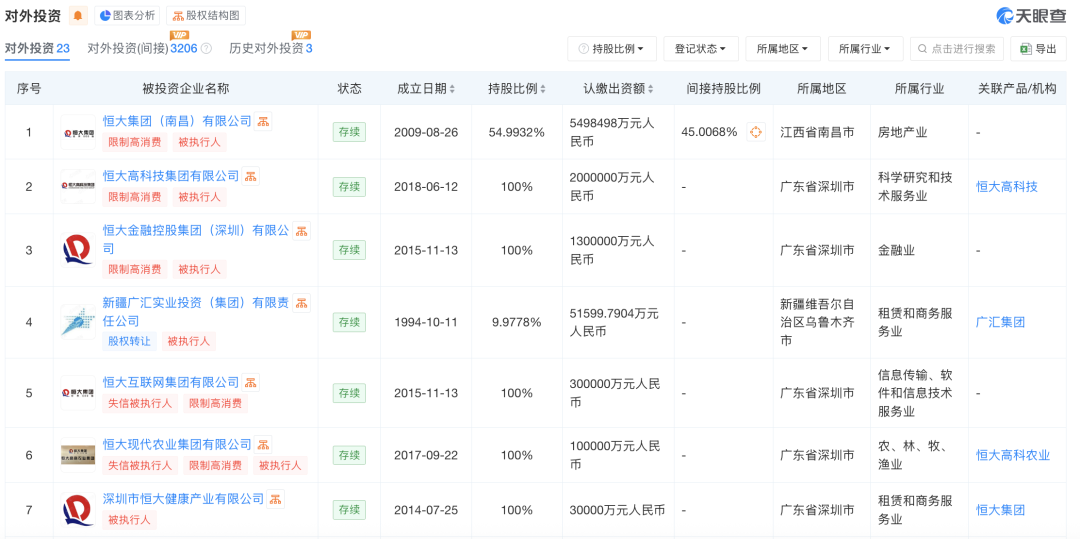Click logo thumbnail of 恒大集团（南昌）有限公司
Screen dimensions: 1080x539
pyautogui.click(x=78, y=132)
